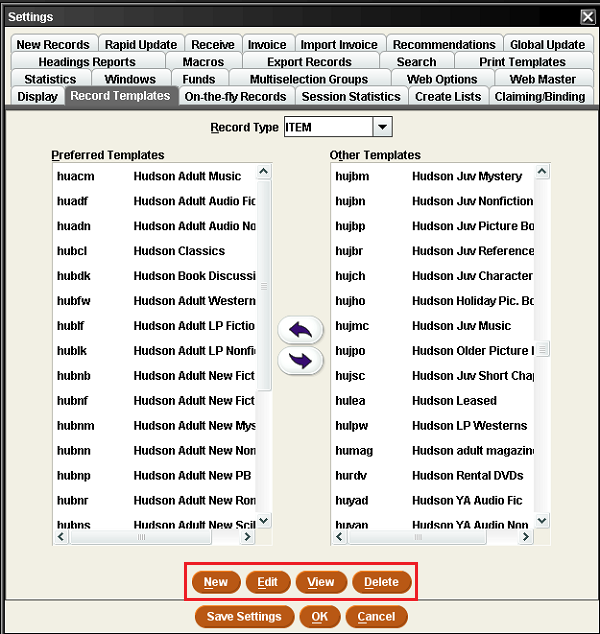Viewport: 600px width, 634px height.
Task: Open the Windows tab
Action: pos(130,79)
